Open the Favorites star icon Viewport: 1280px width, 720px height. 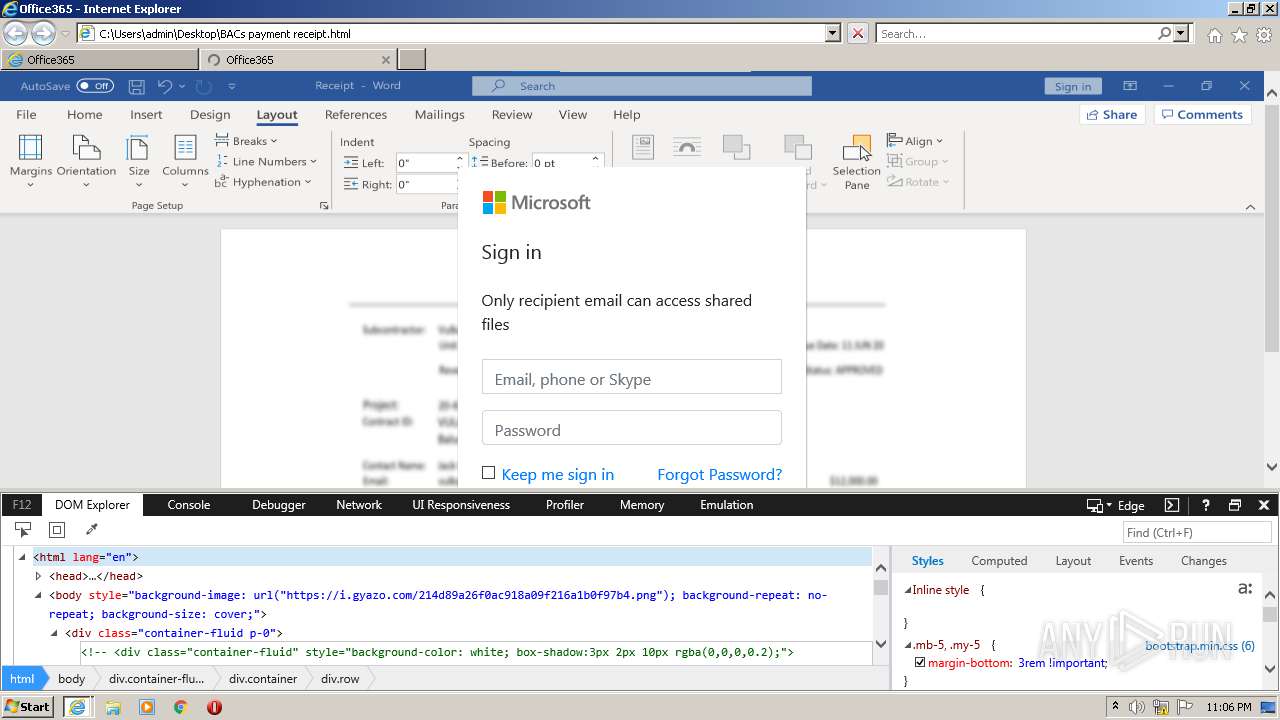click(1239, 34)
